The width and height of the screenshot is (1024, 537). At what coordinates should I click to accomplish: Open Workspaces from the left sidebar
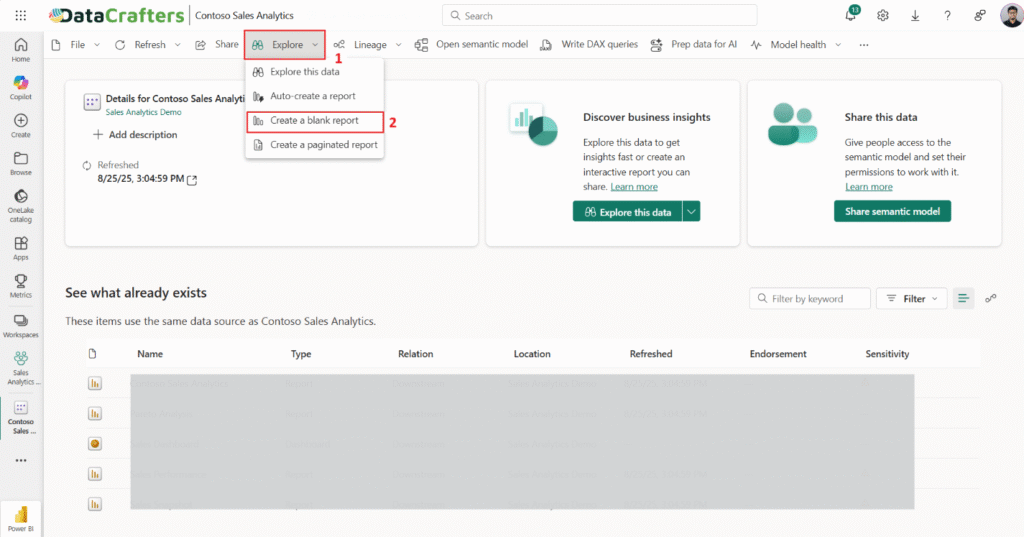21,325
